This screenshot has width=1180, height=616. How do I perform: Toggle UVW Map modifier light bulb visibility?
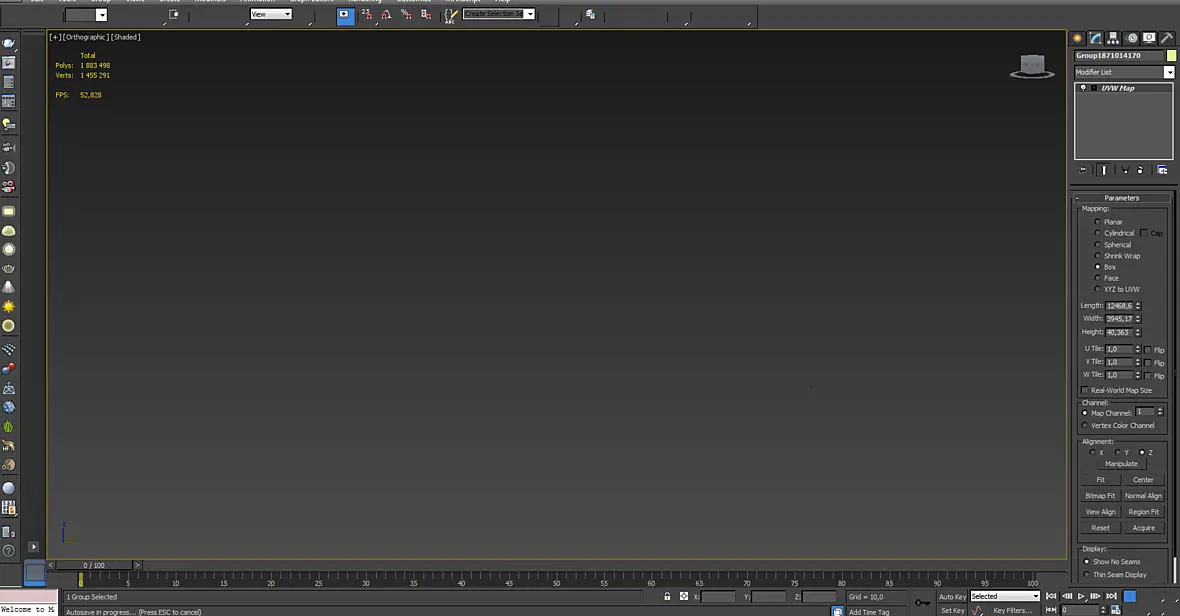point(1083,88)
